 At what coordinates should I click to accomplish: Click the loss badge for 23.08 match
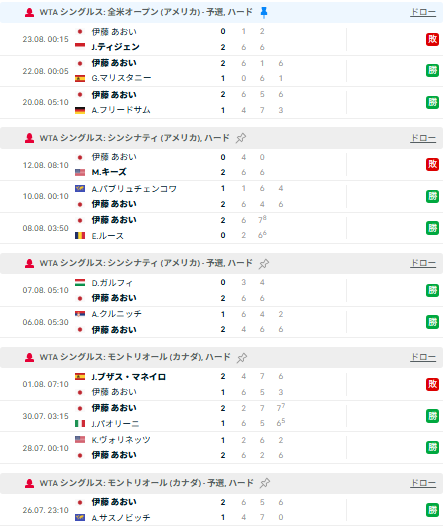coord(432,39)
